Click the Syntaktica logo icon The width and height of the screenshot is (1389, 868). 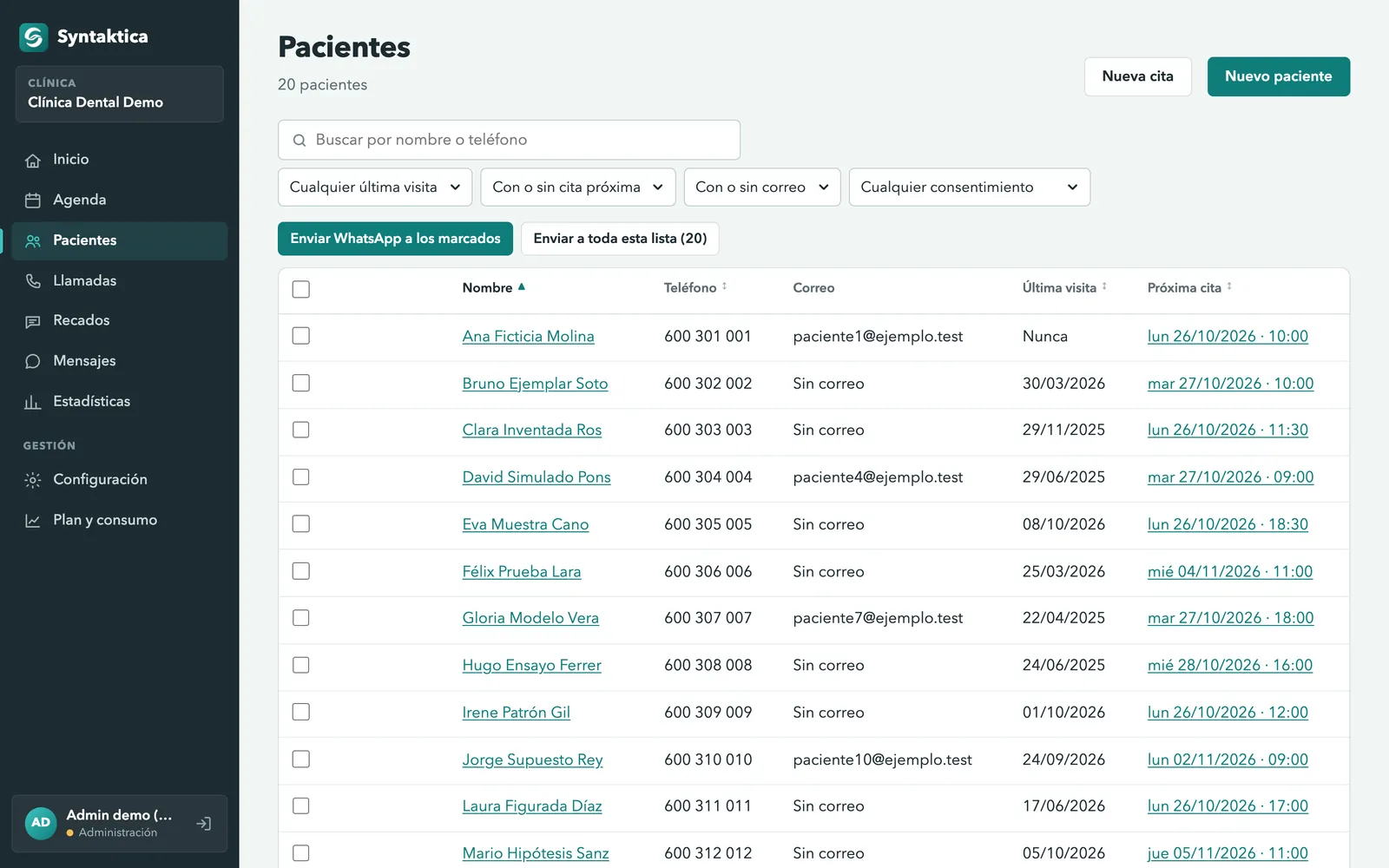[x=34, y=37]
